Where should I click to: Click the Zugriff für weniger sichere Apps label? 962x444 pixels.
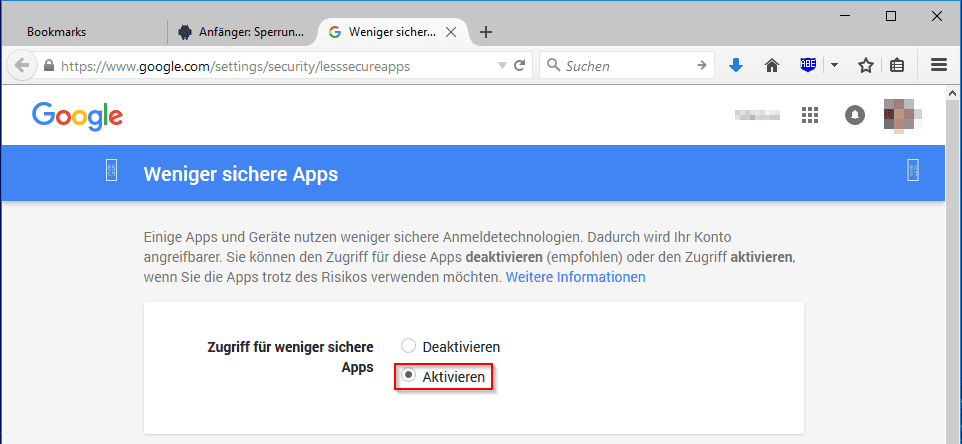click(x=290, y=358)
